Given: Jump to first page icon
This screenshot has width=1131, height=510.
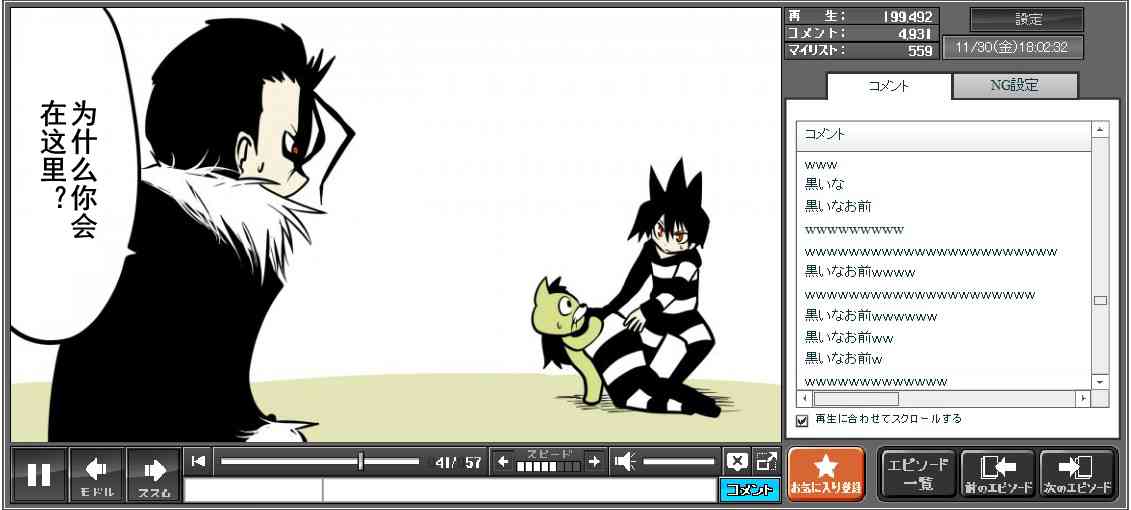Looking at the screenshot, I should click(x=198, y=461).
